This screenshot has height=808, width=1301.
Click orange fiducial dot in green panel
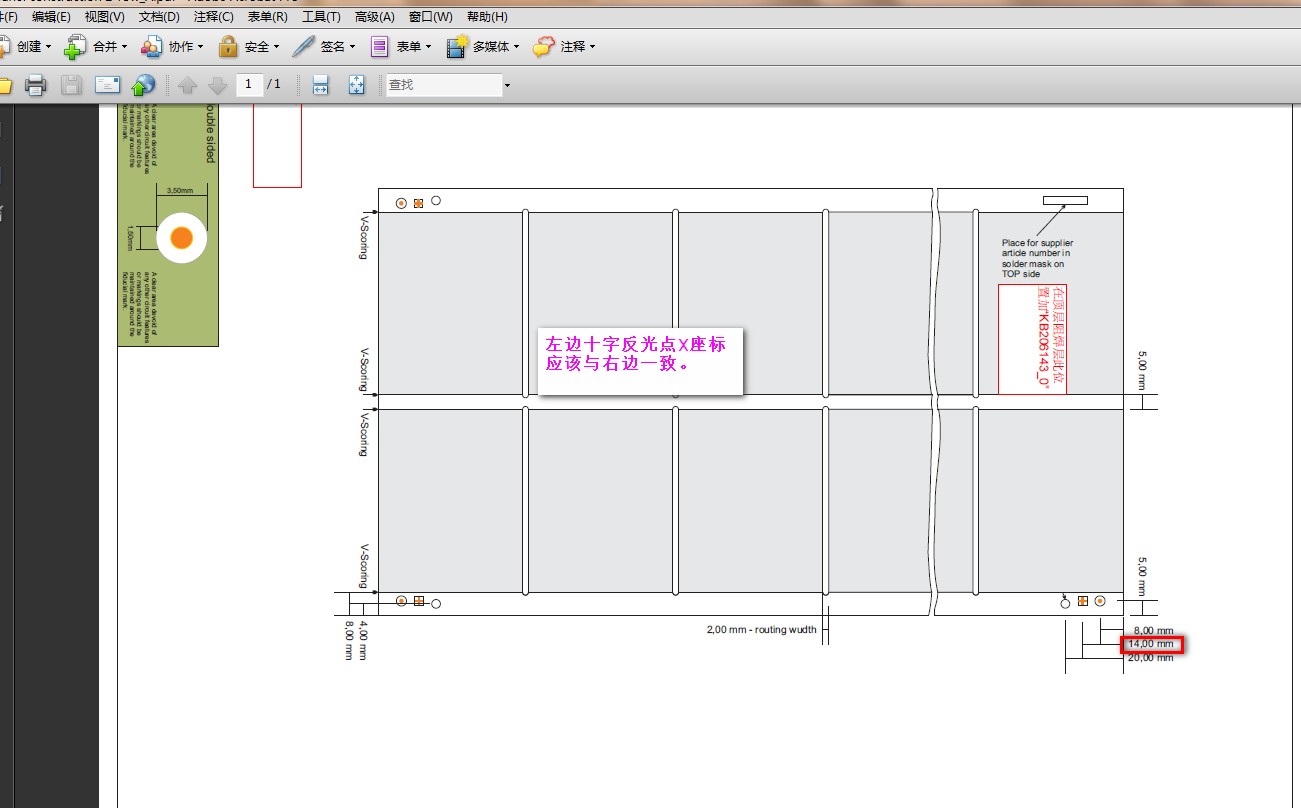coord(181,238)
